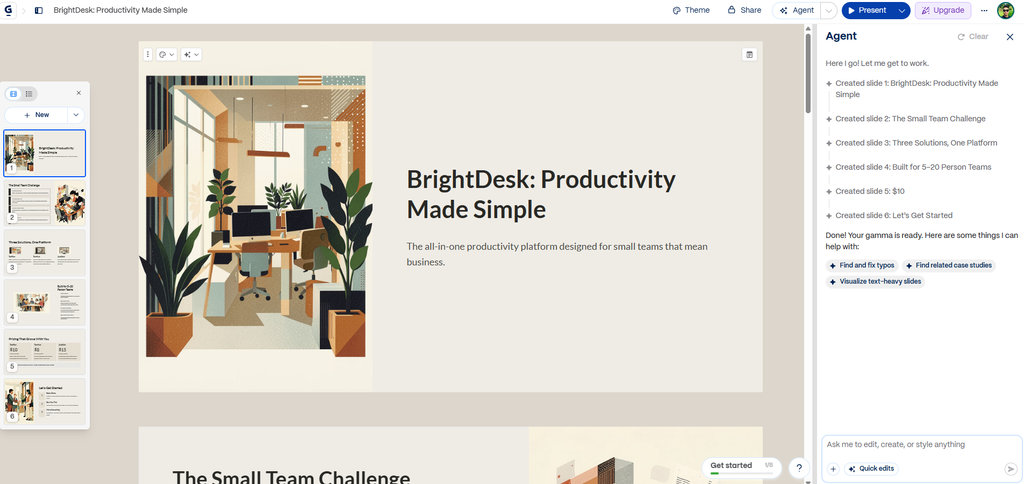Open the card options dots menu
Image resolution: width=1024 pixels, height=484 pixels.
pos(148,55)
